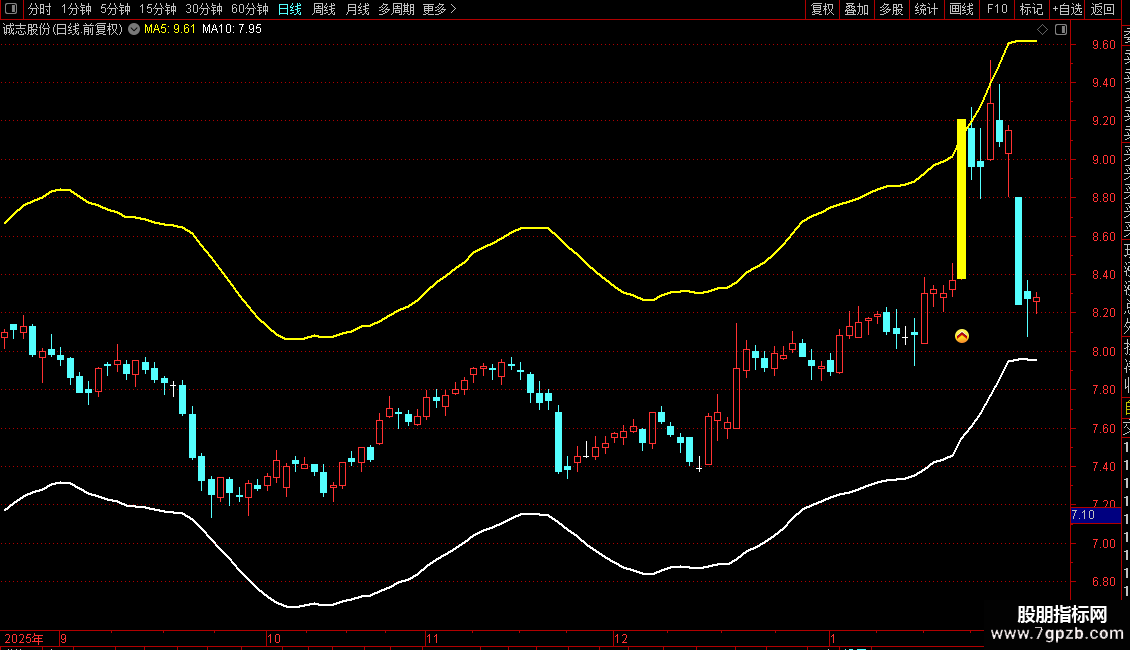Select the 15分钟 period tab
Viewport: 1130px width, 650px height.
(157, 9)
